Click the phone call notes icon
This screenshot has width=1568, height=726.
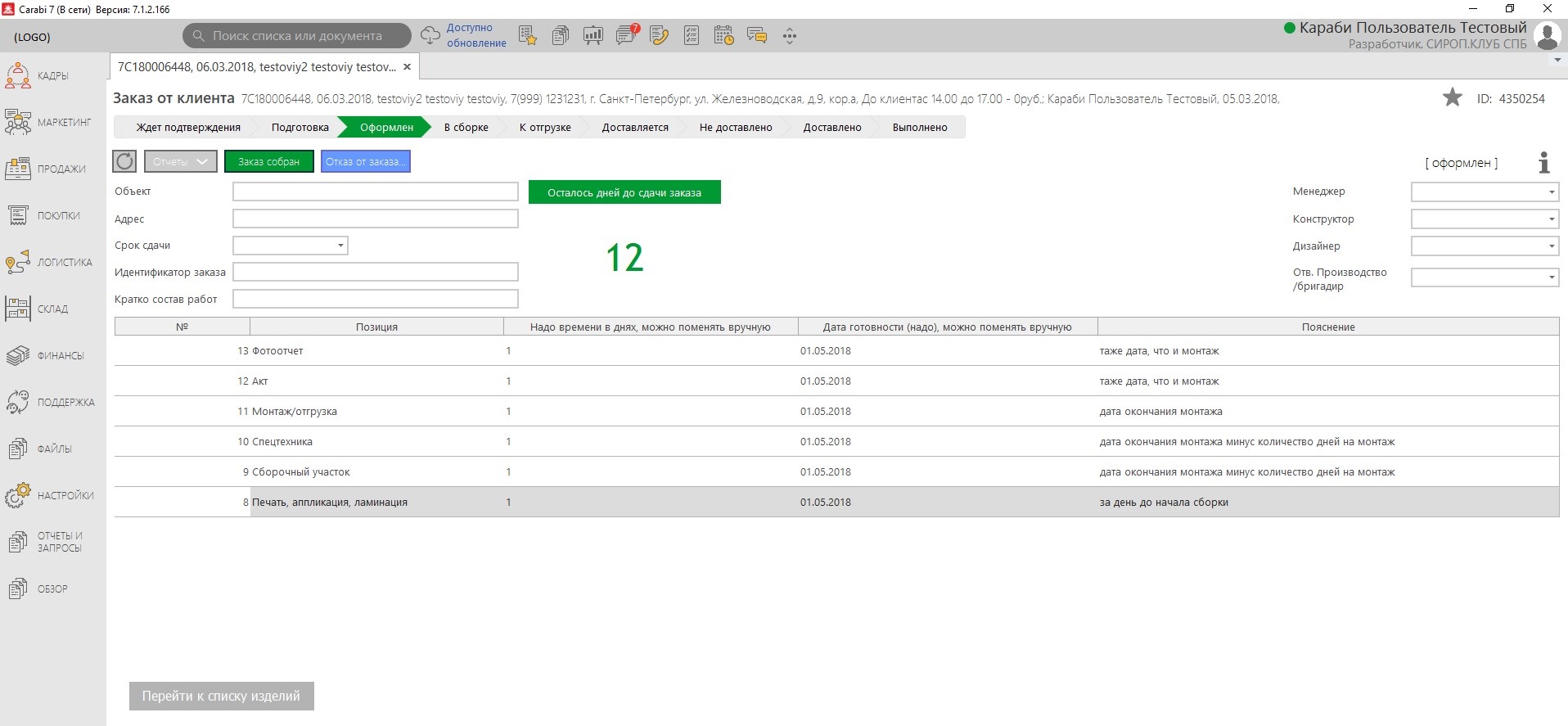pyautogui.click(x=659, y=35)
